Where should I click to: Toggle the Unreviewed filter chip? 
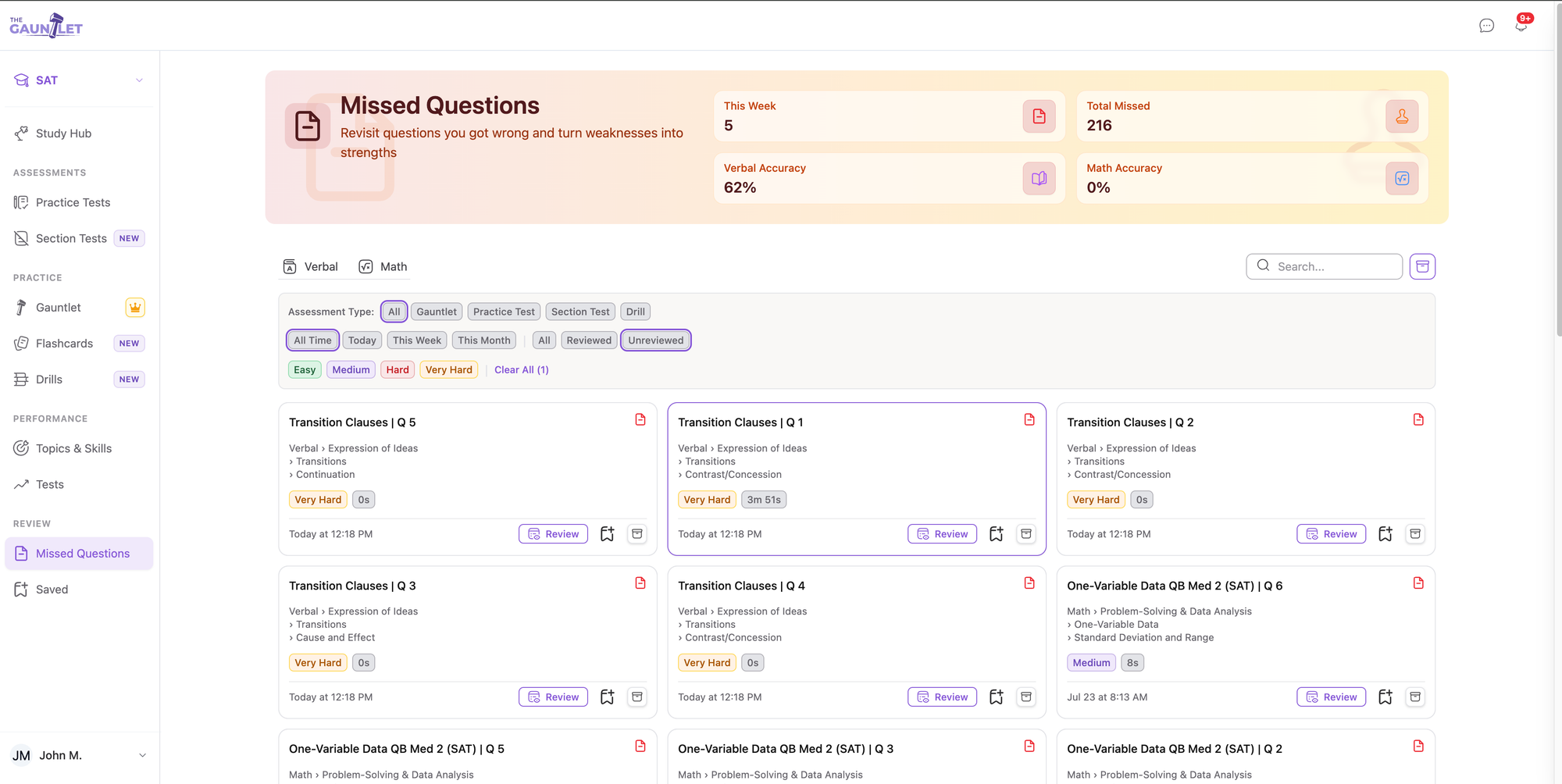tap(656, 340)
